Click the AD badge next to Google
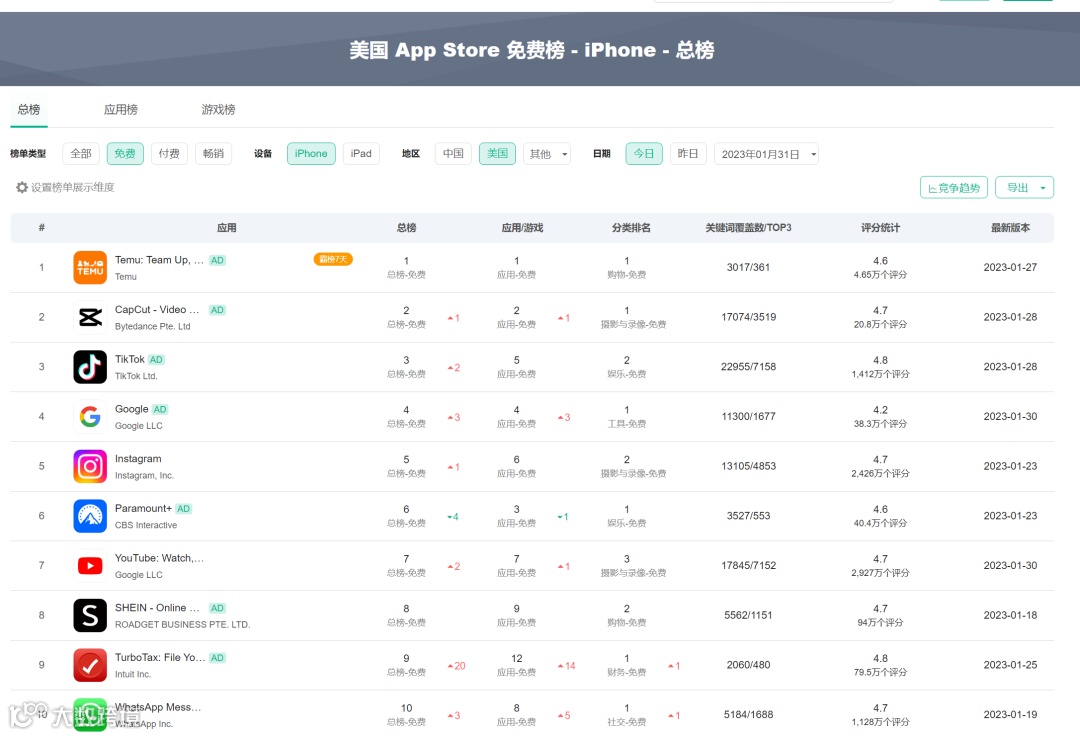Screen dimensions: 1080x736 click(x=160, y=409)
